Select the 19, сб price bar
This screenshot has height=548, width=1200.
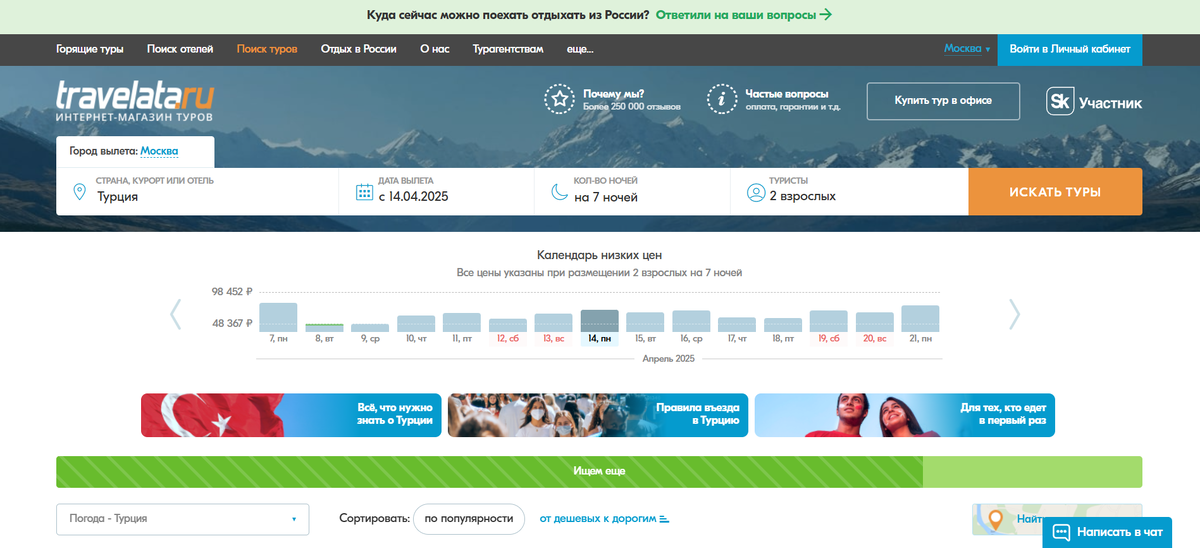pyautogui.click(x=829, y=321)
